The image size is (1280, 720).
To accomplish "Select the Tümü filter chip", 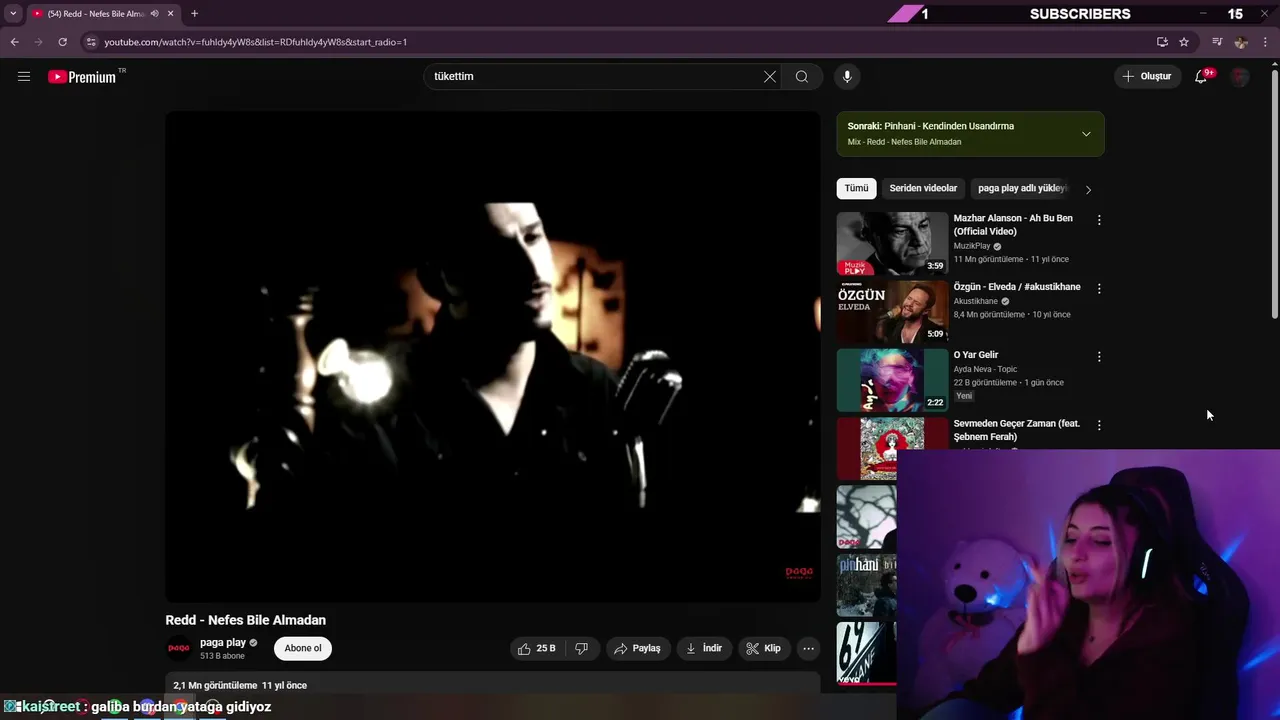I will point(856,188).
